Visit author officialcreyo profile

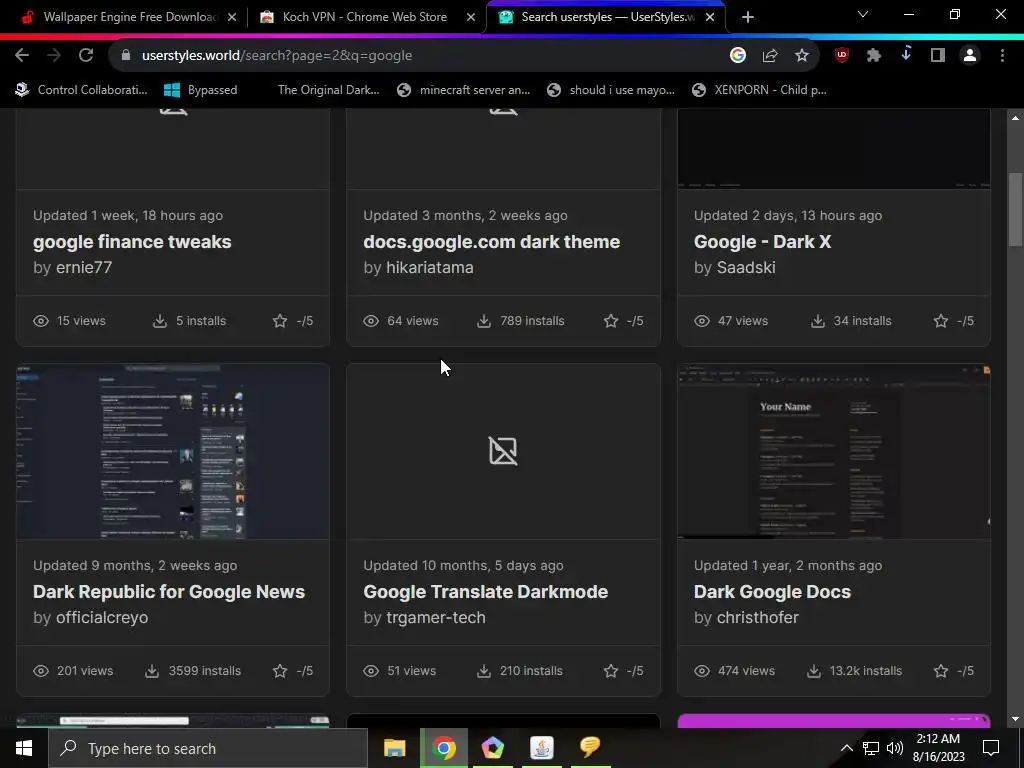click(x=102, y=618)
